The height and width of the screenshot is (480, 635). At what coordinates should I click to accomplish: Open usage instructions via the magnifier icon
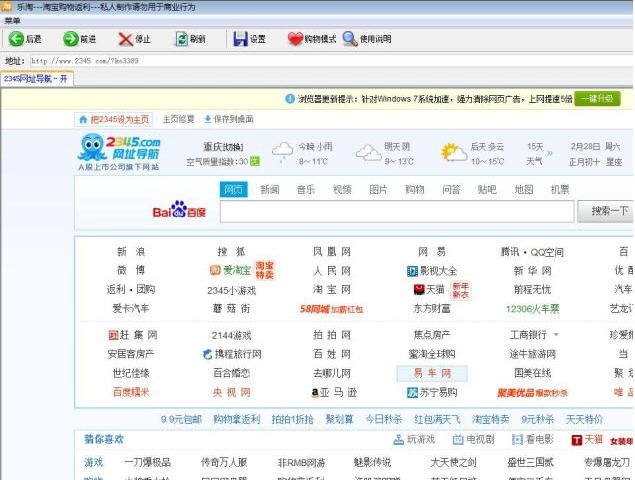click(350, 39)
